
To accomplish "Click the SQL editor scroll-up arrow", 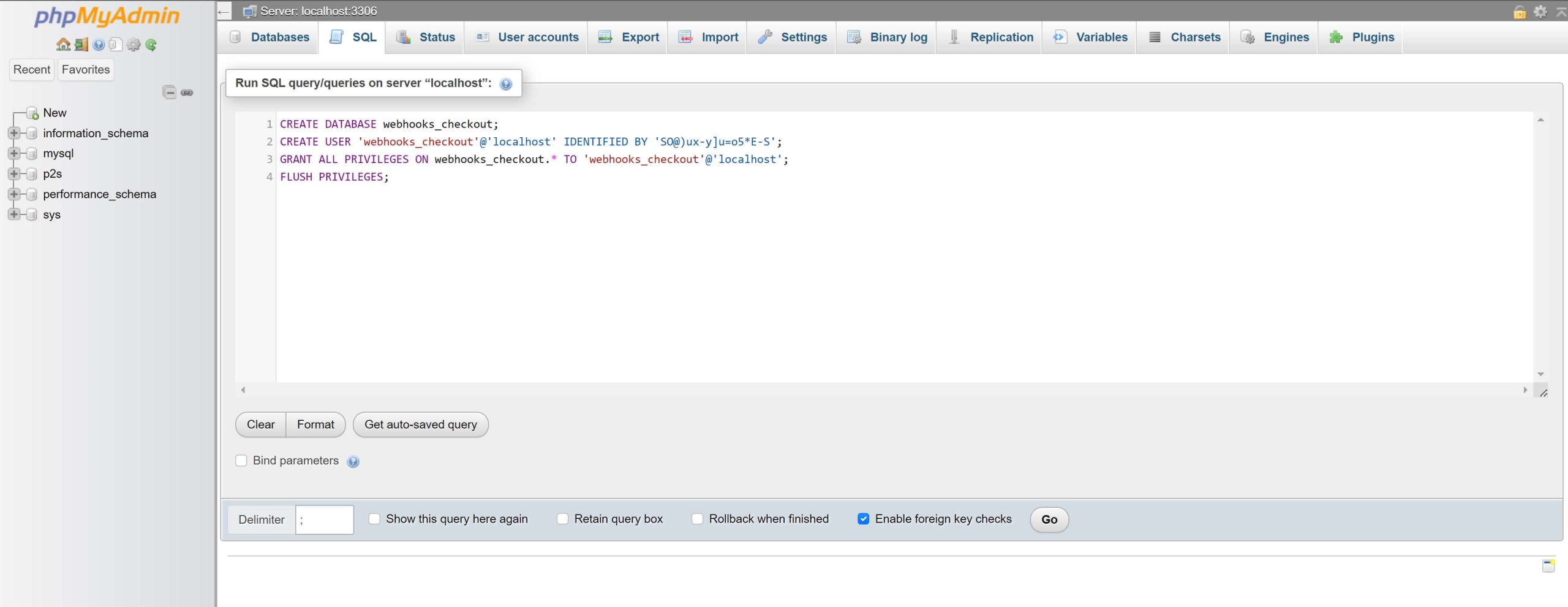I will coord(1540,119).
